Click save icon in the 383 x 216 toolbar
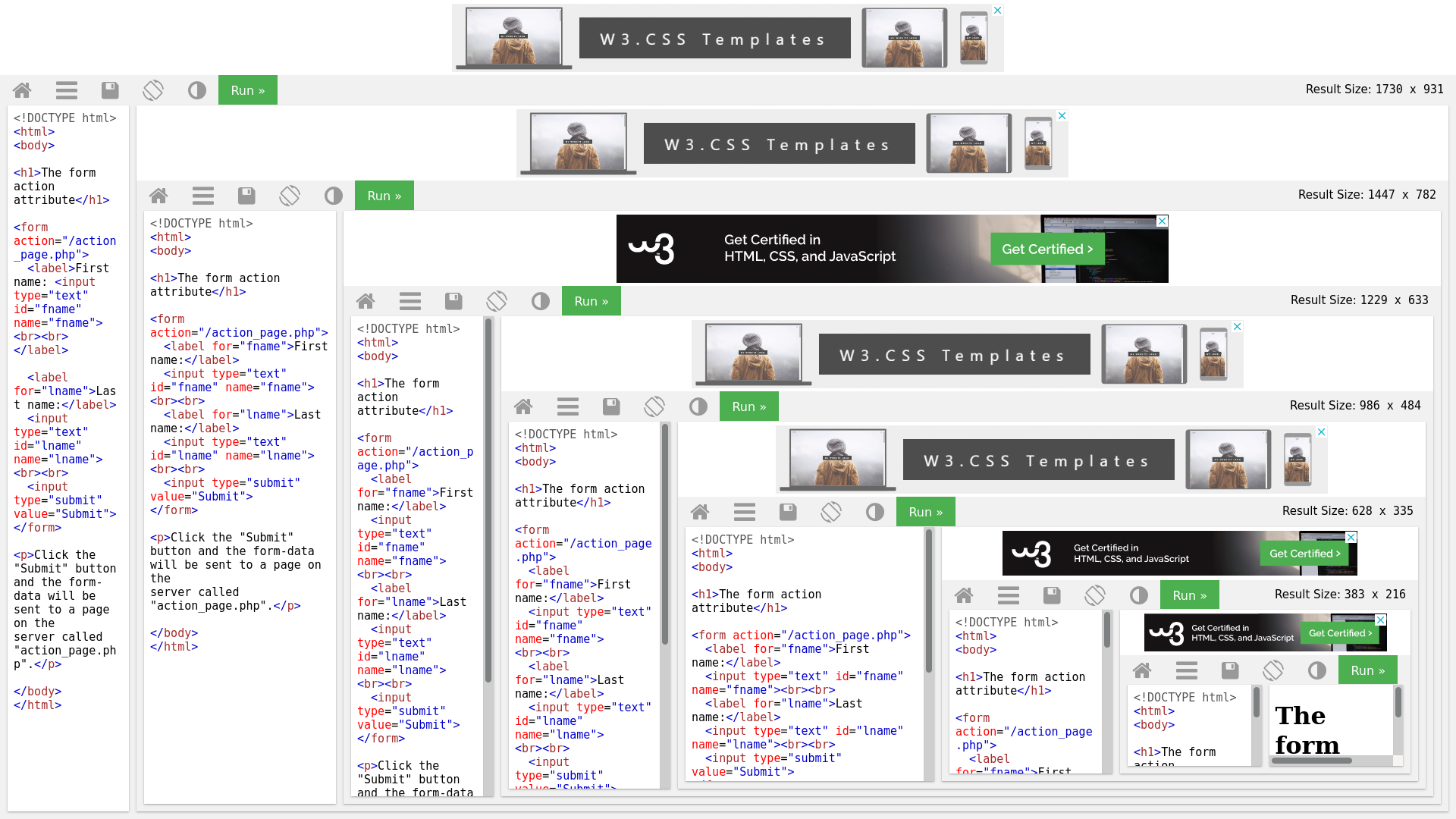1456x819 pixels. point(1052,596)
